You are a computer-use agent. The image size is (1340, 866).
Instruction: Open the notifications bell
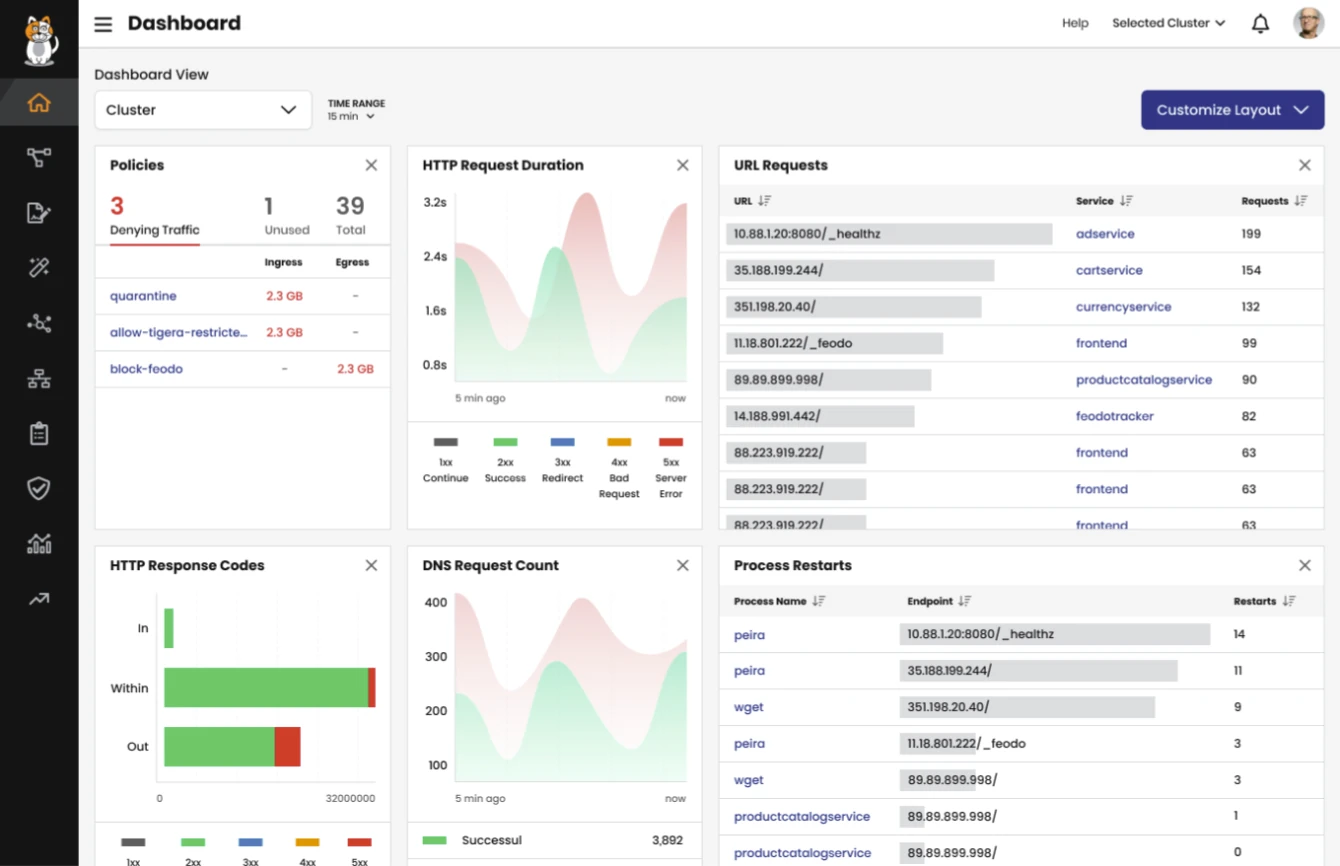(x=1260, y=24)
